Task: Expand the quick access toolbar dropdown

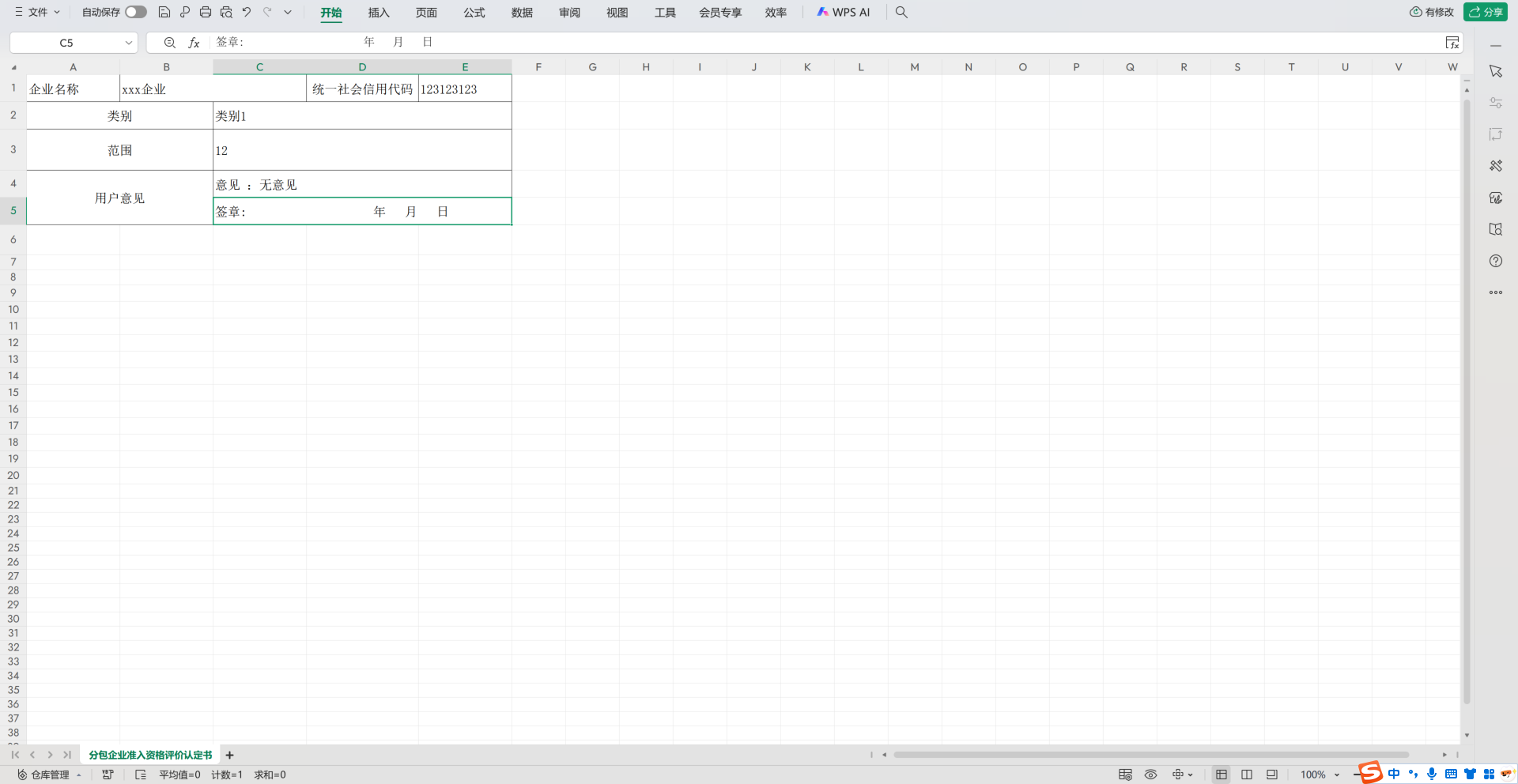Action: [288, 12]
